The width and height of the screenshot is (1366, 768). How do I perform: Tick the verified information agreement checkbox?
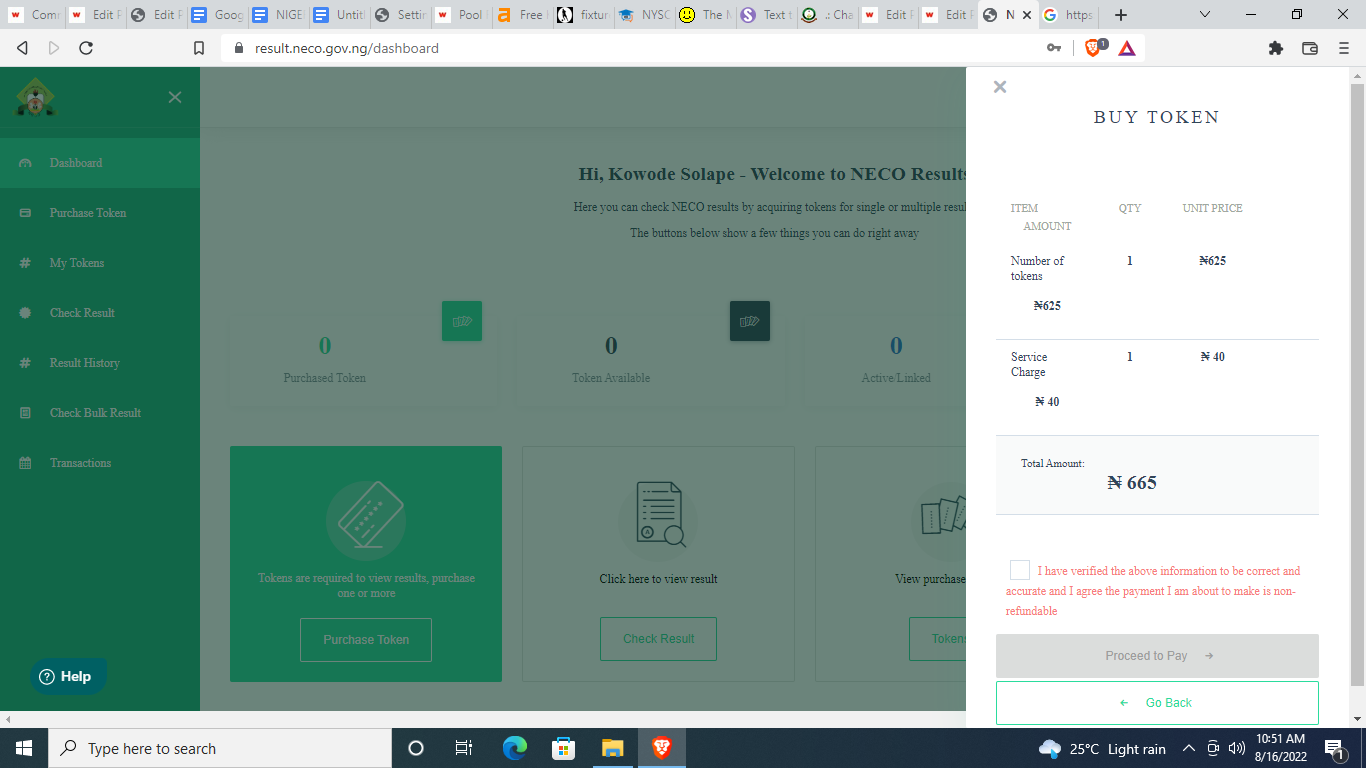coord(1019,570)
